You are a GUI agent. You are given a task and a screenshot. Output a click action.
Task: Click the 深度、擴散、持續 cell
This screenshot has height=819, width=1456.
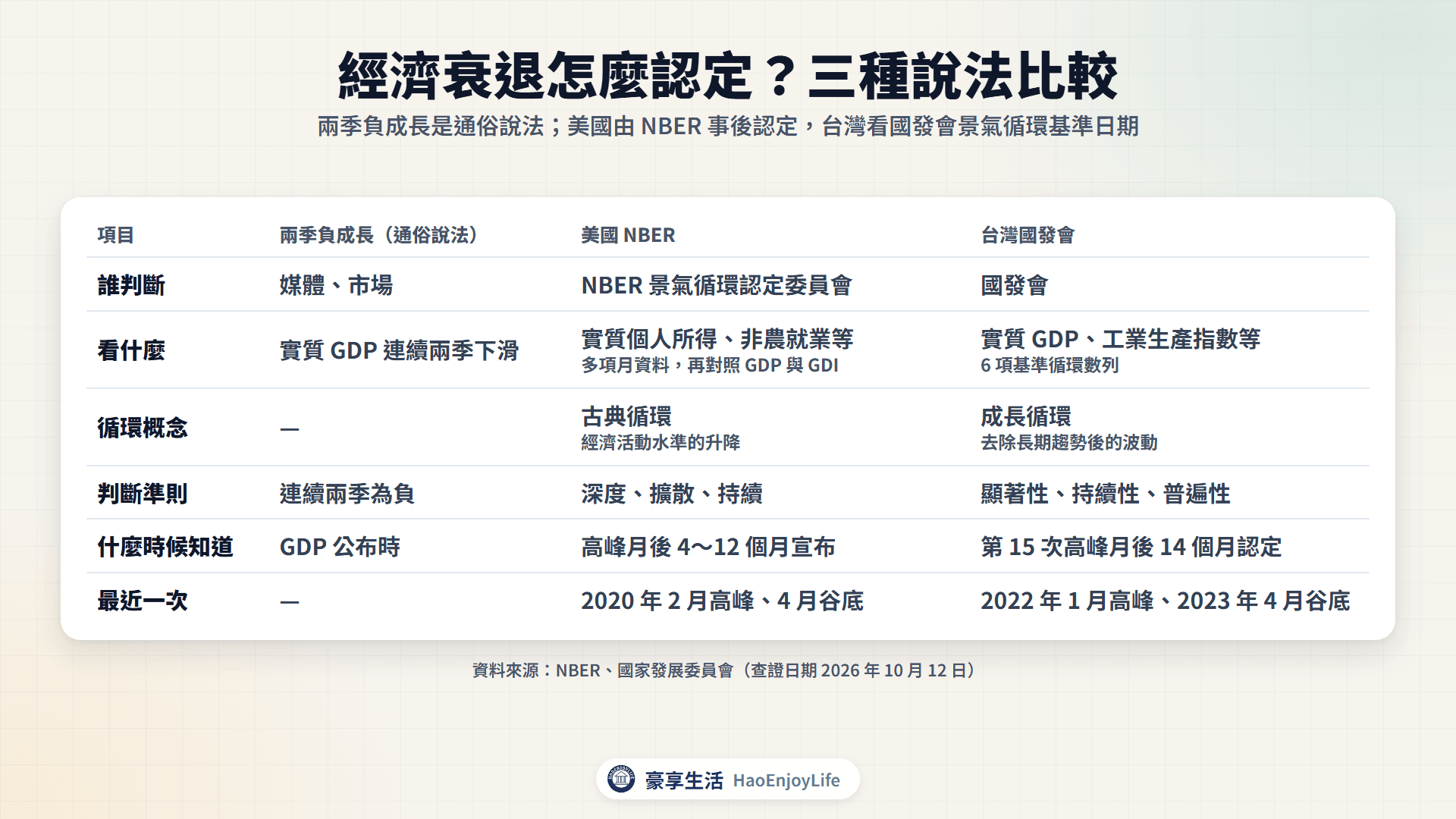point(672,494)
